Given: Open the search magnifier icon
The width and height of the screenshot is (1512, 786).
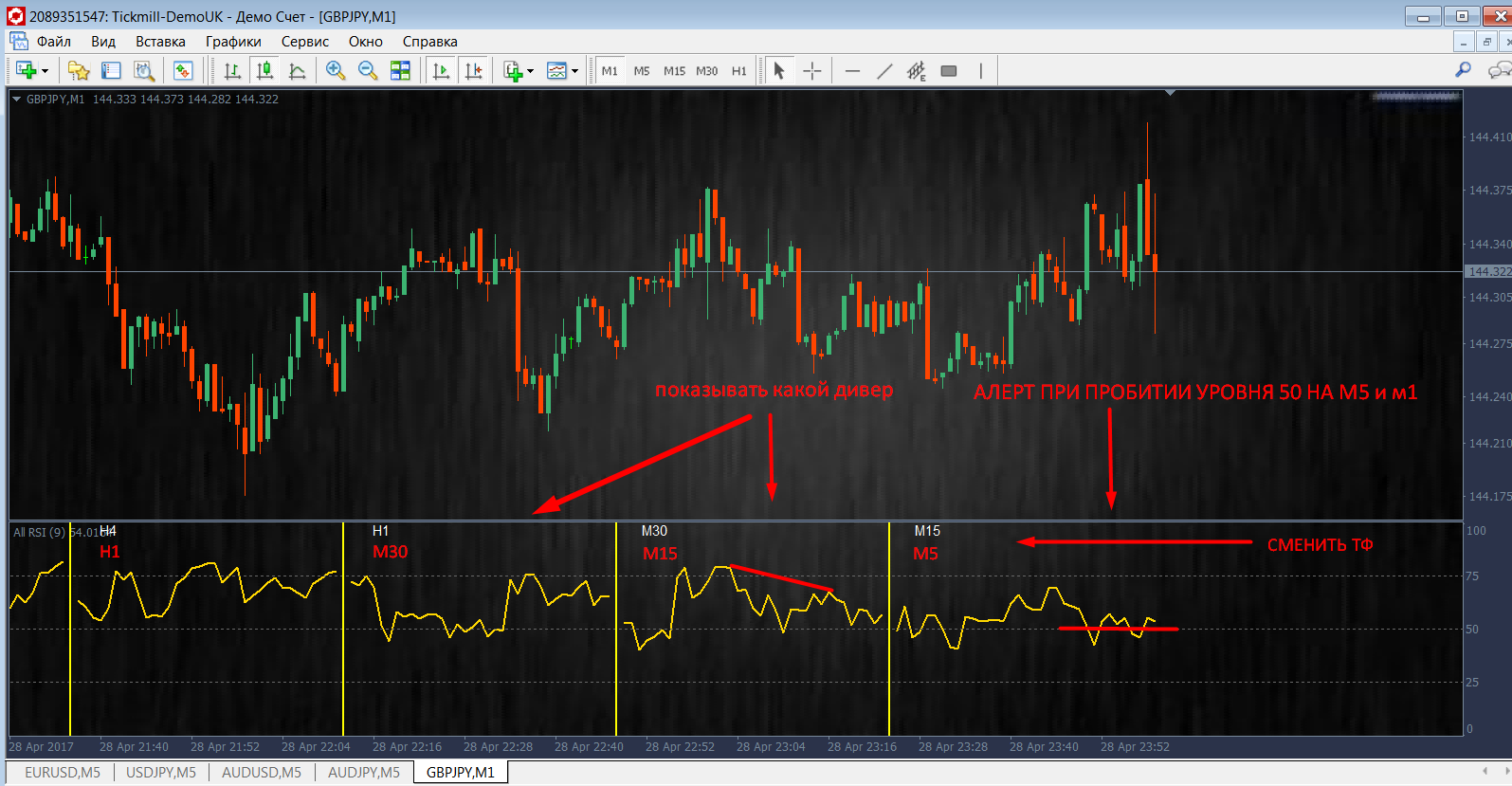Looking at the screenshot, I should pyautogui.click(x=1464, y=70).
